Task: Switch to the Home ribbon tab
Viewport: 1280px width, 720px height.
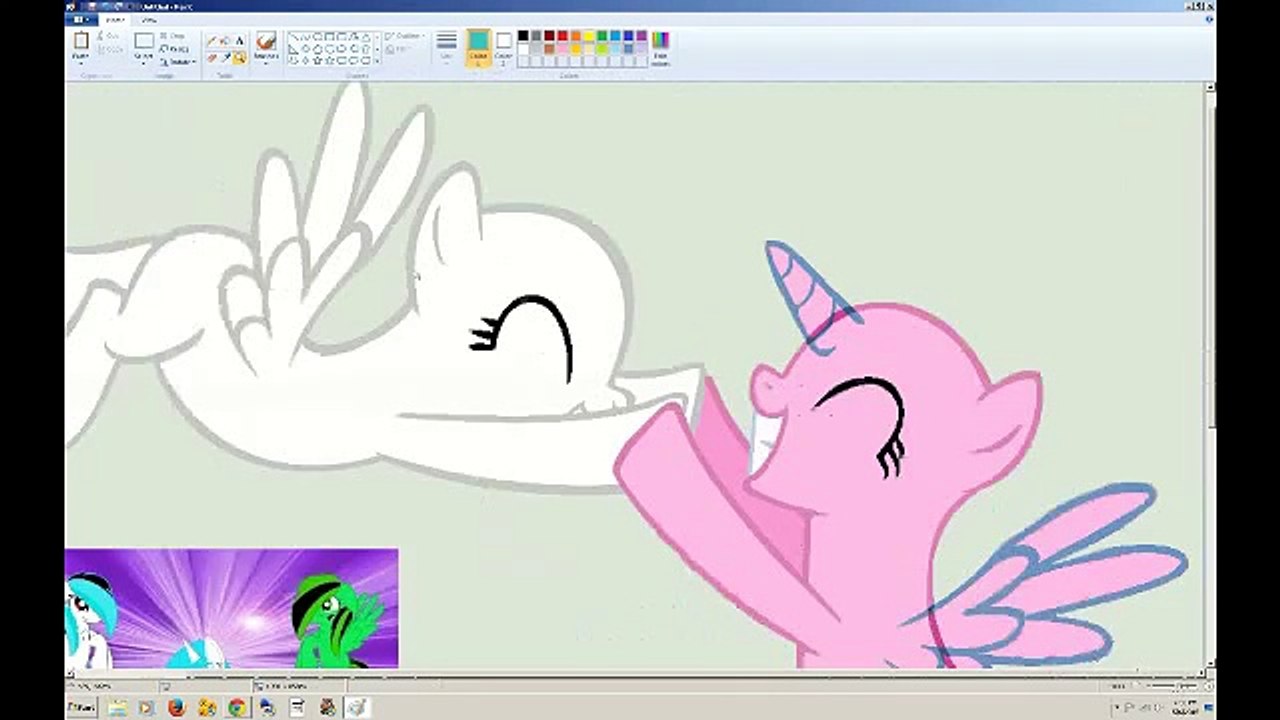Action: [x=115, y=19]
